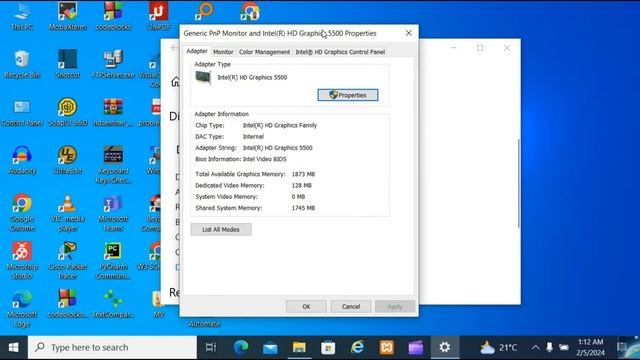Show hidden system tray icons chevron

(535, 347)
